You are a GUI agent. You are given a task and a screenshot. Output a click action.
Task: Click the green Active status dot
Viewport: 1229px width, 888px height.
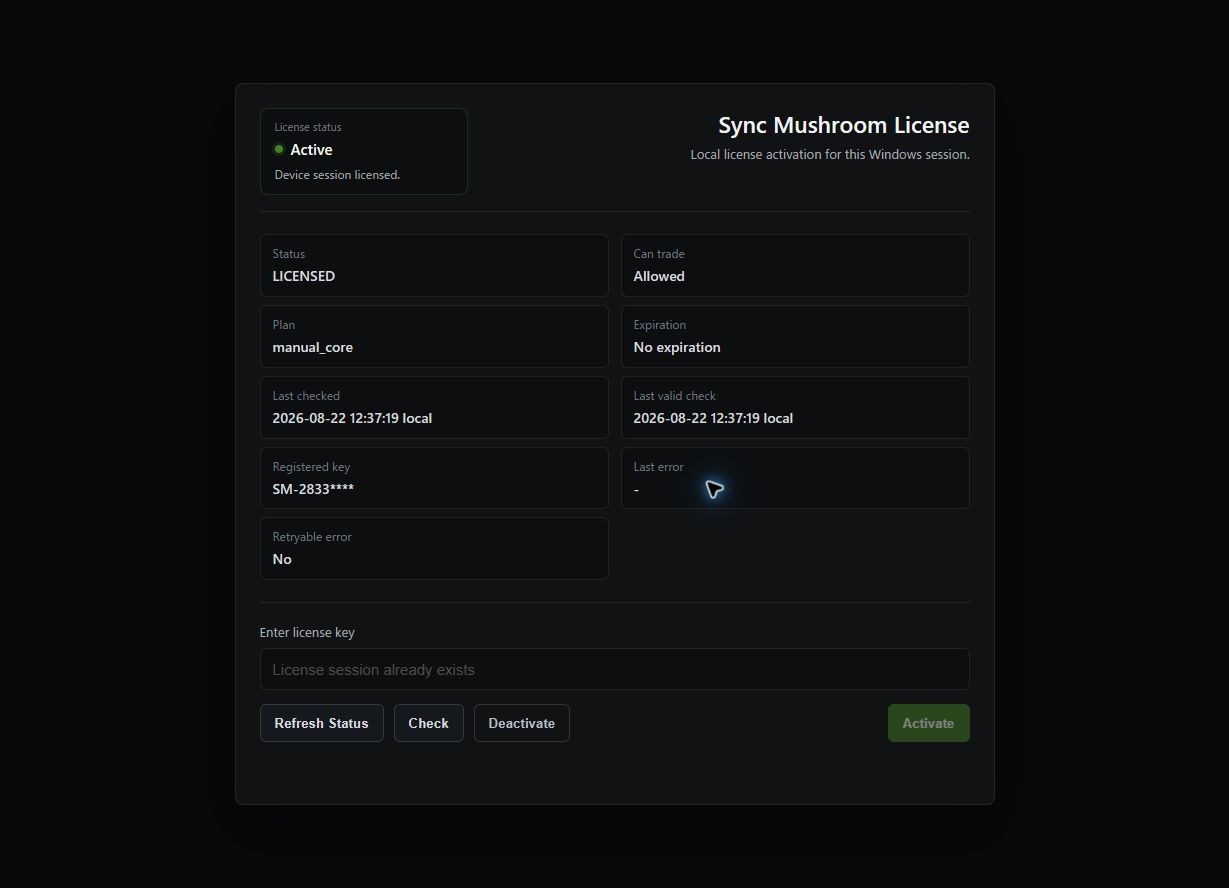(x=279, y=149)
